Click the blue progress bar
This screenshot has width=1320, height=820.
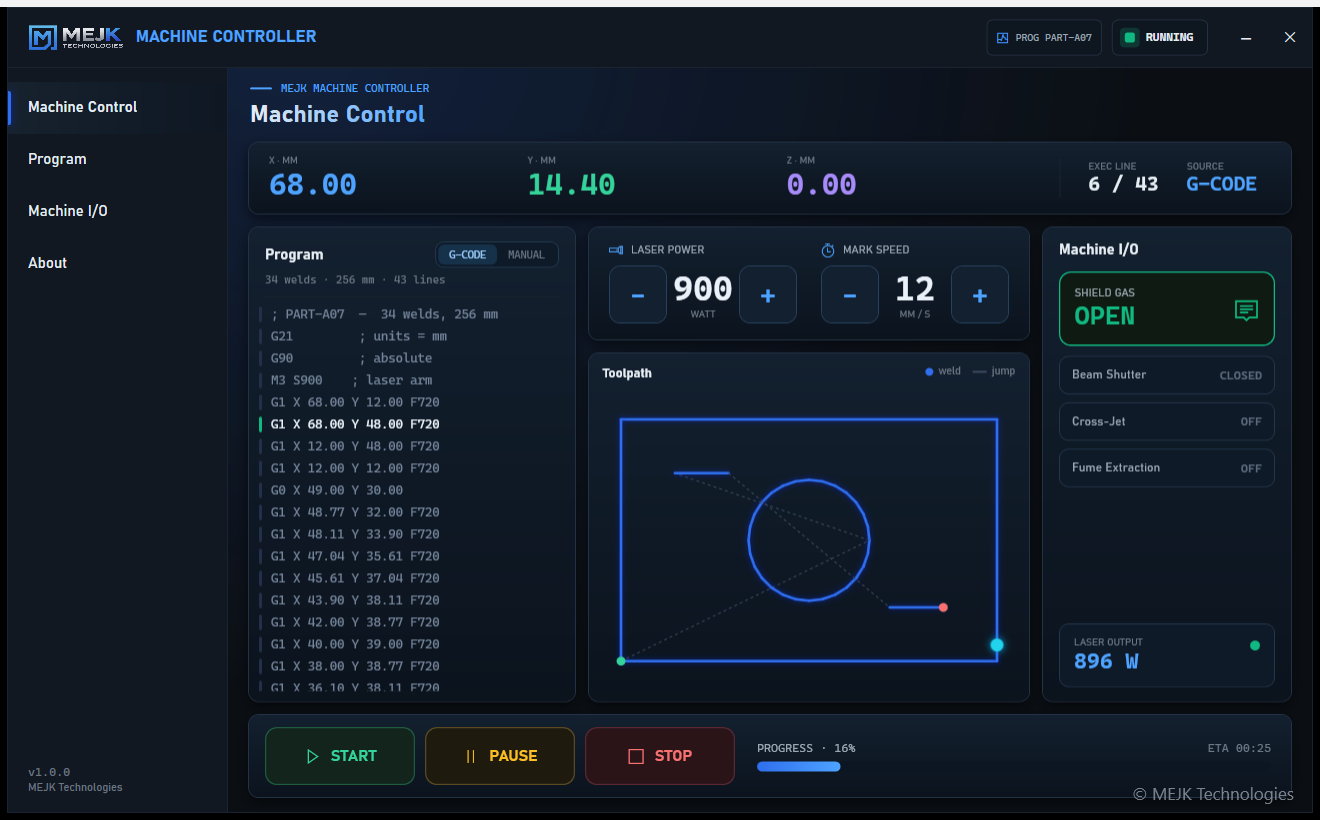tap(799, 767)
